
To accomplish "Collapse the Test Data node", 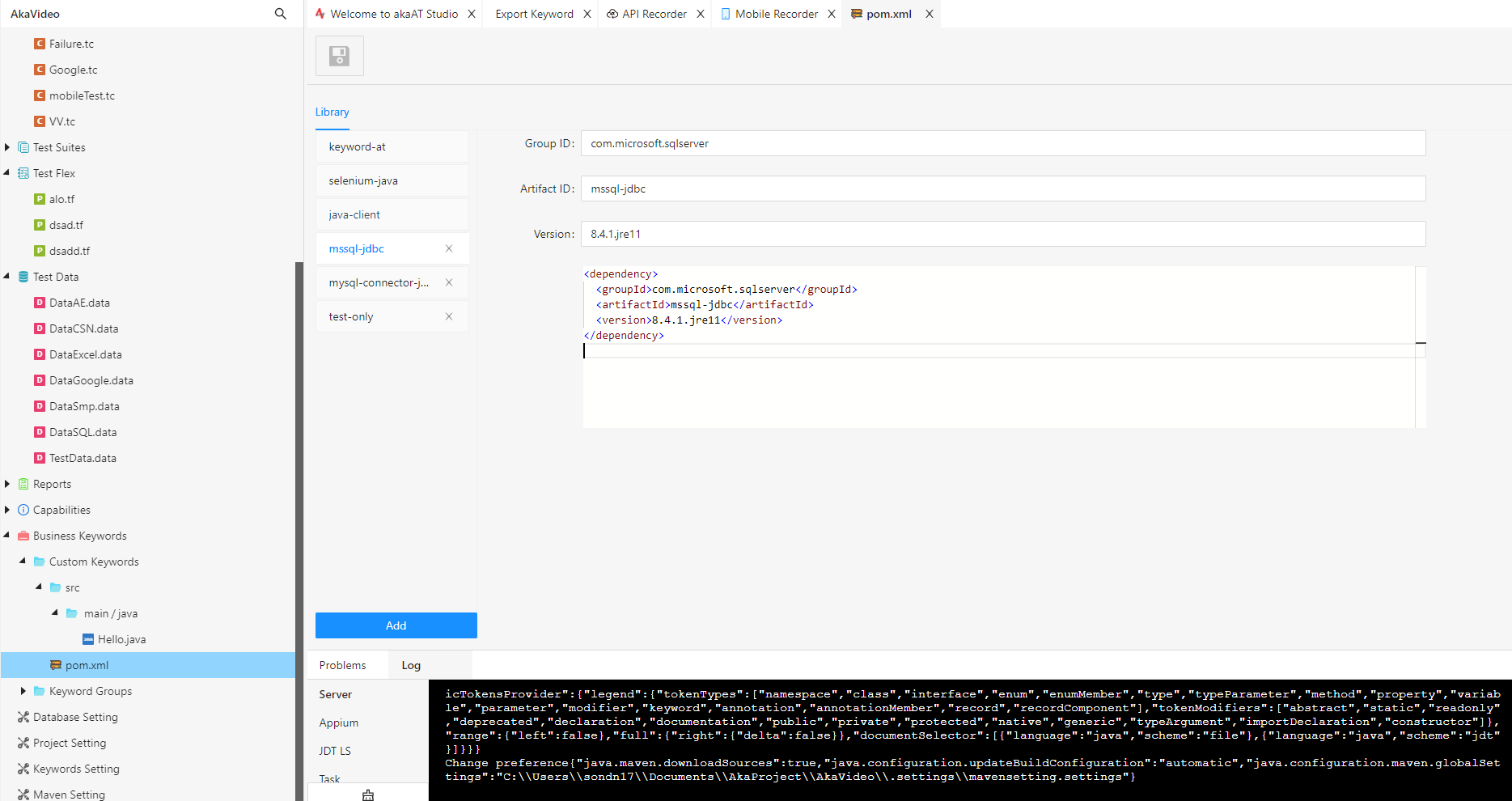I will 7,277.
